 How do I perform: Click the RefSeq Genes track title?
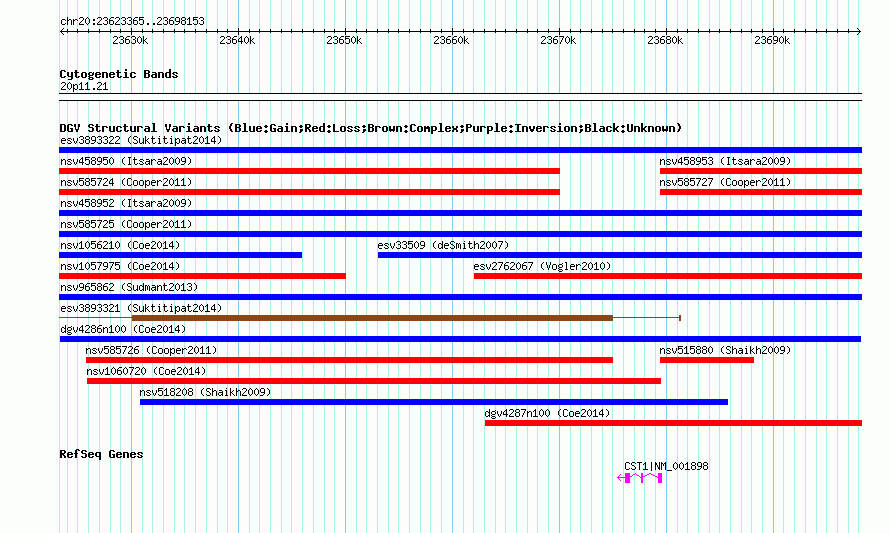pos(101,454)
